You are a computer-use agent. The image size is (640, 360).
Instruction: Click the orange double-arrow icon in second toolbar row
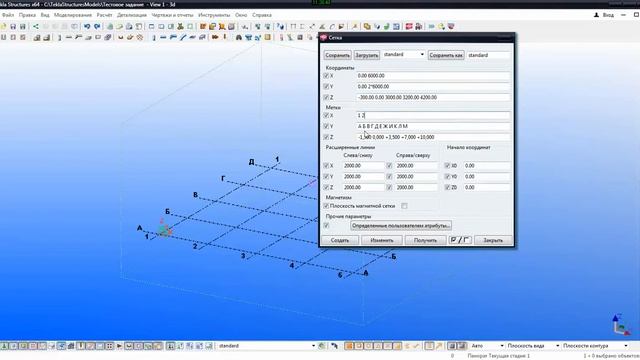click(215, 38)
